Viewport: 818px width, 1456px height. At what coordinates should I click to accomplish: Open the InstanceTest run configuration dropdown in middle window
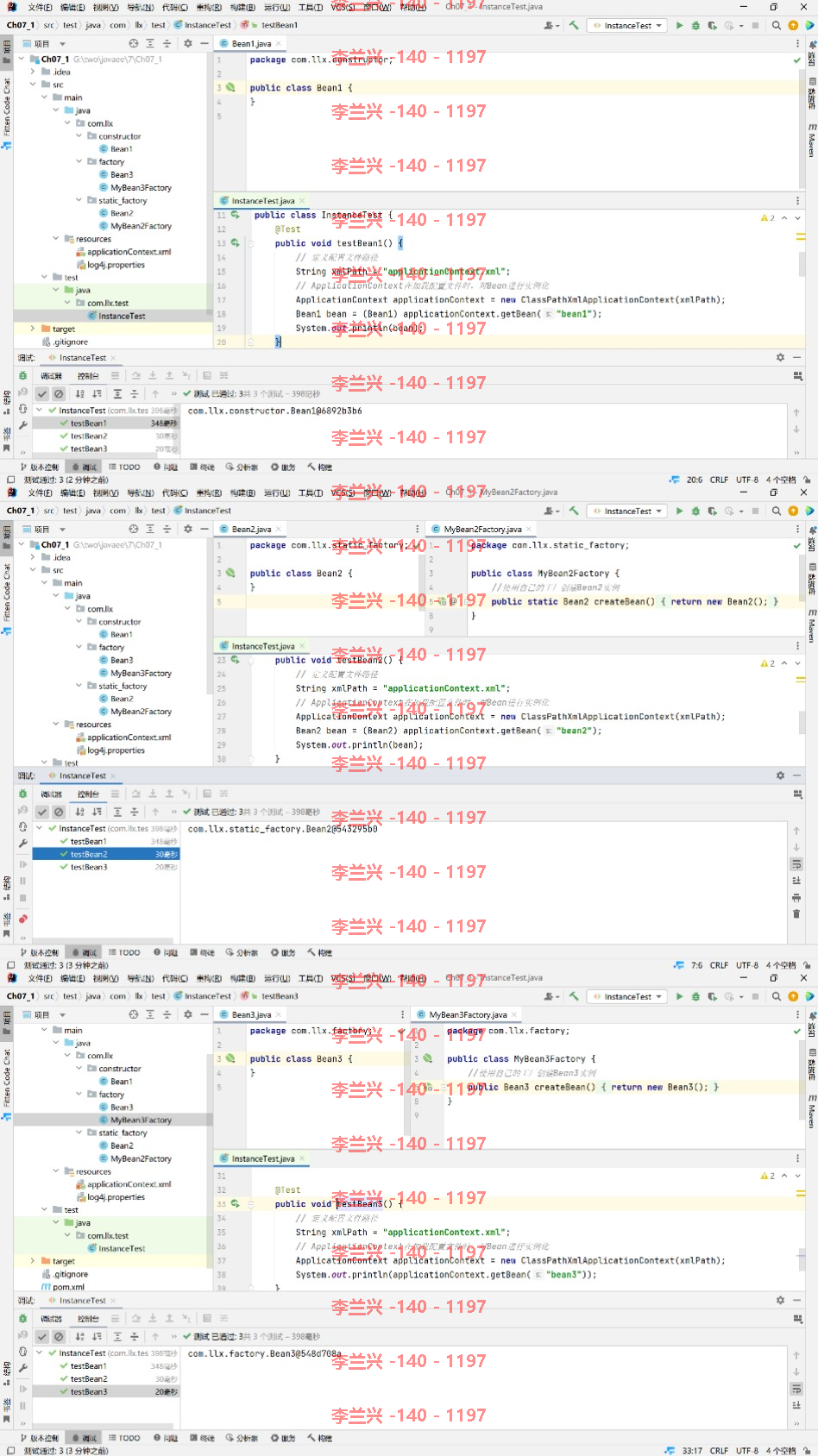(x=627, y=511)
